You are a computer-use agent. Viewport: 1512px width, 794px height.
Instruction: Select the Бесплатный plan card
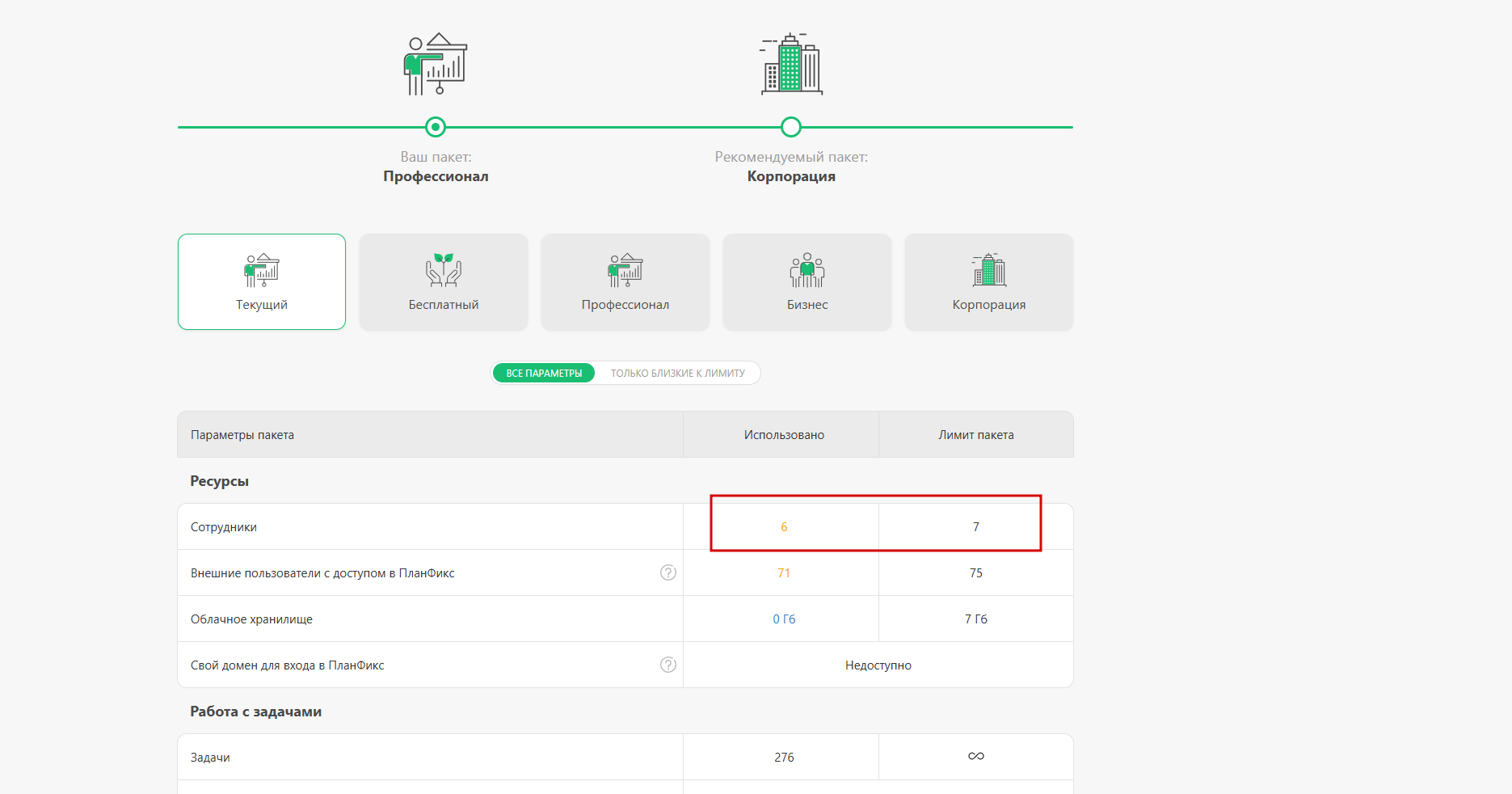point(444,281)
